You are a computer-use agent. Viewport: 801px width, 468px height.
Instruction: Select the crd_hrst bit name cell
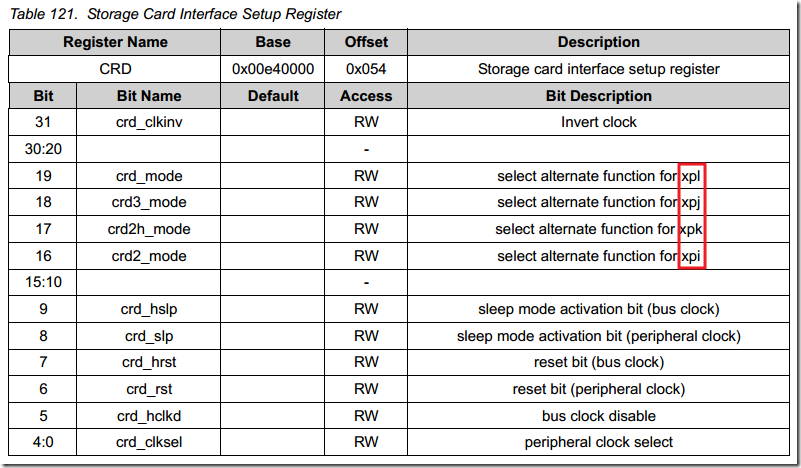[x=147, y=362]
